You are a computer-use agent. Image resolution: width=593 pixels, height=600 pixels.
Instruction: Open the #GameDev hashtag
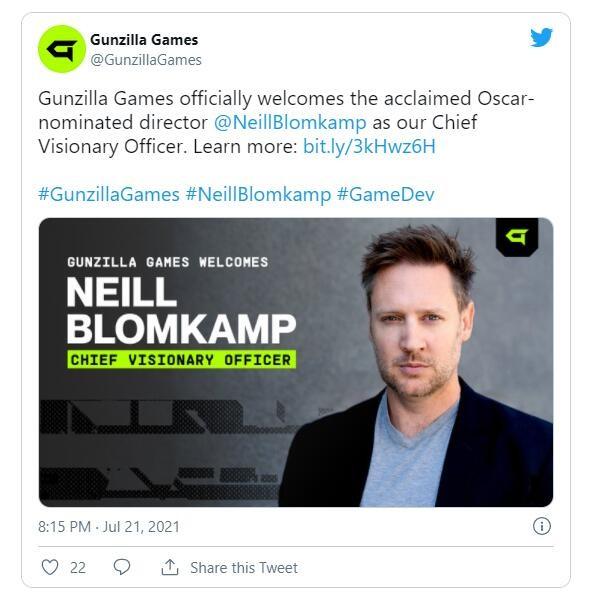(x=386, y=194)
